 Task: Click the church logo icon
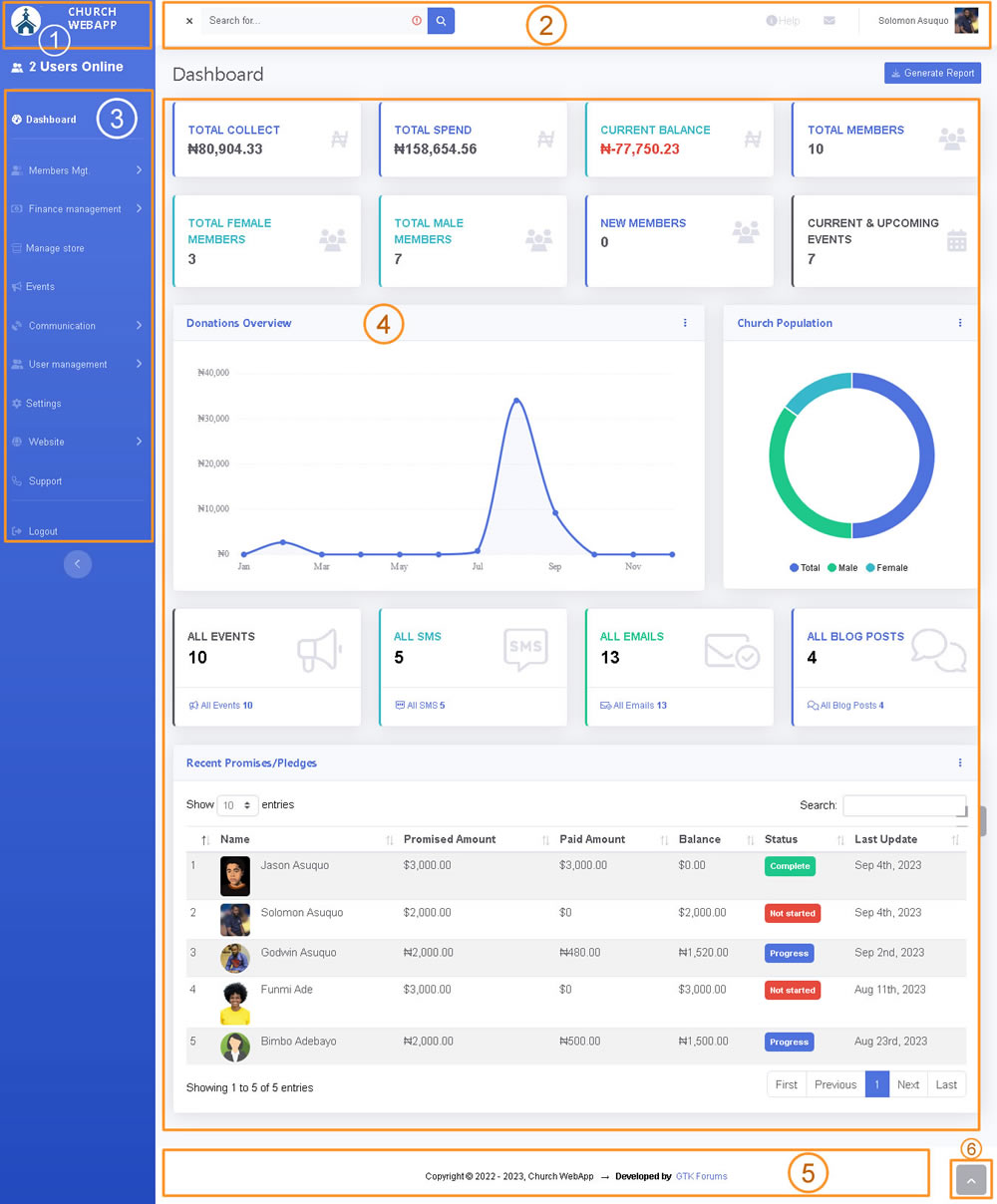click(x=25, y=20)
